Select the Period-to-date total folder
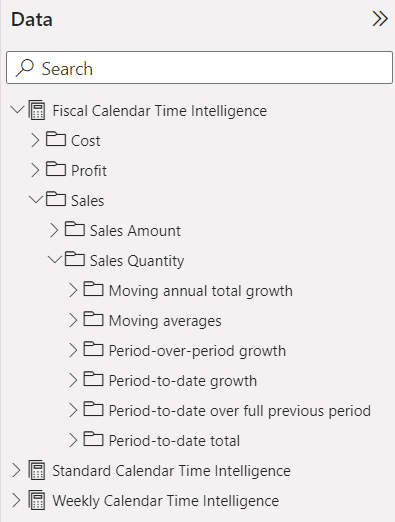Viewport: 395px width, 522px height. 174,441
